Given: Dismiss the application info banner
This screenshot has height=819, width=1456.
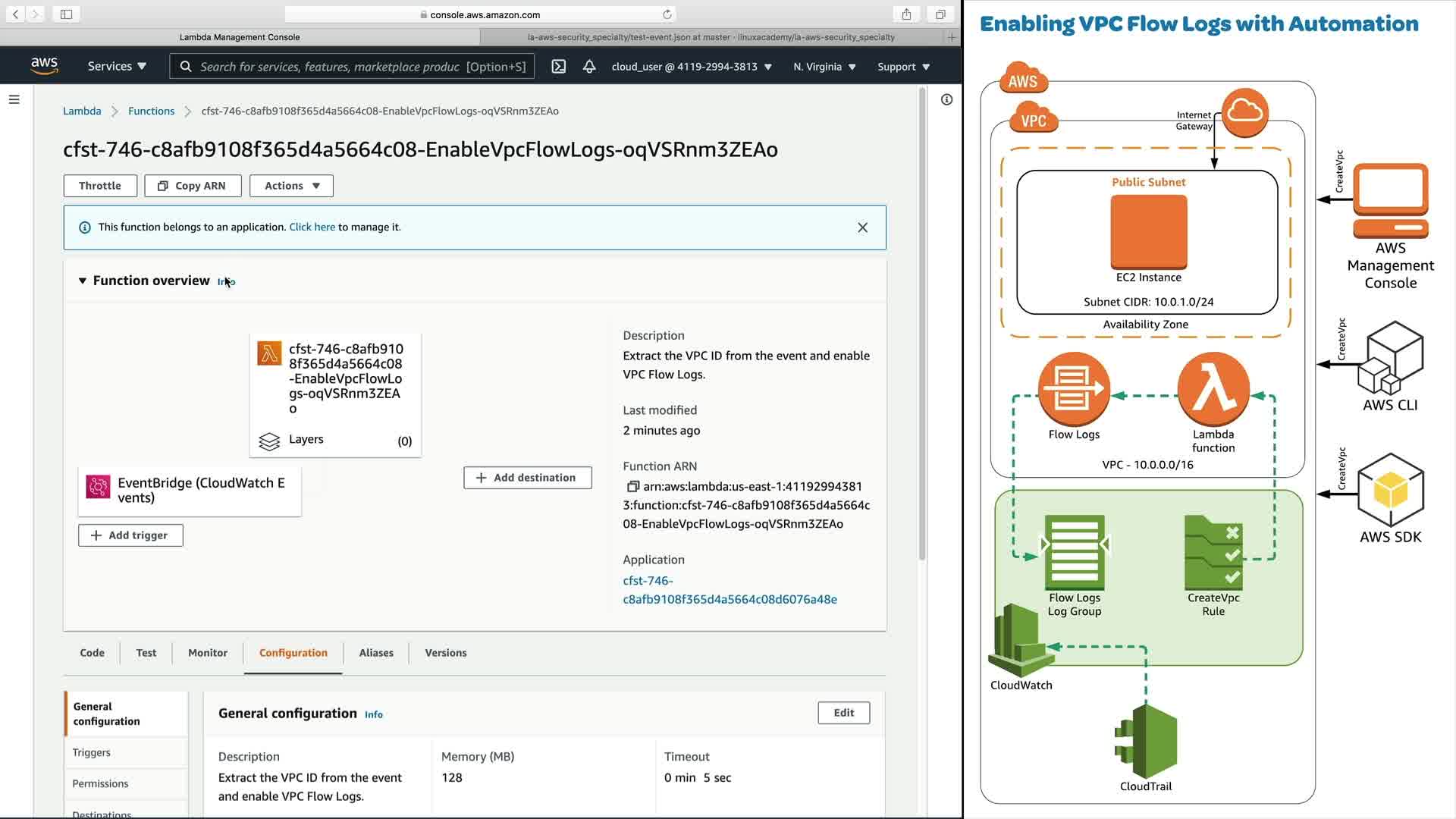Looking at the screenshot, I should tap(862, 227).
